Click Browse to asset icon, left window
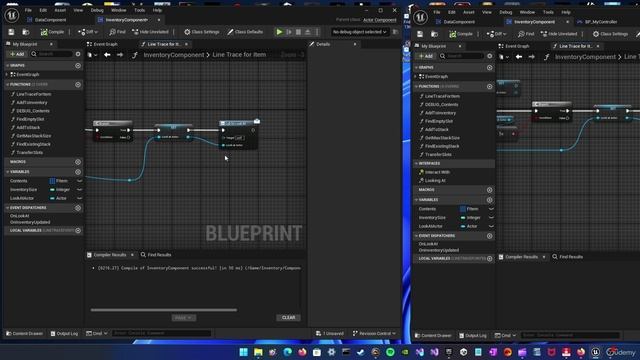640x360 pixels. click(25, 32)
